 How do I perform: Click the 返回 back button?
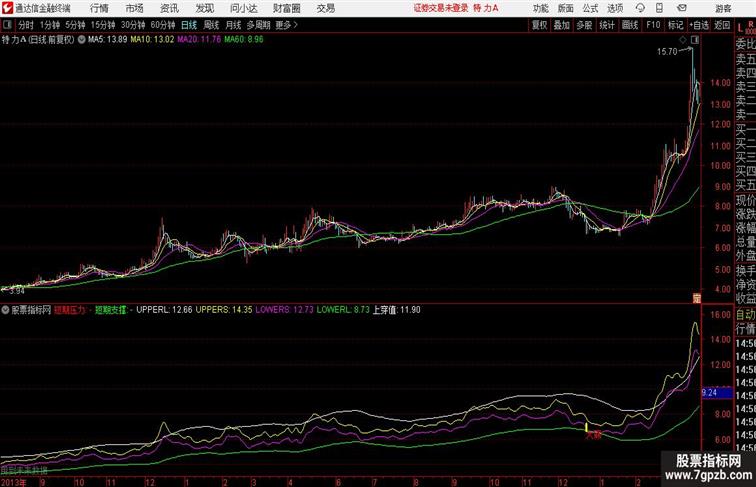click(x=722, y=25)
